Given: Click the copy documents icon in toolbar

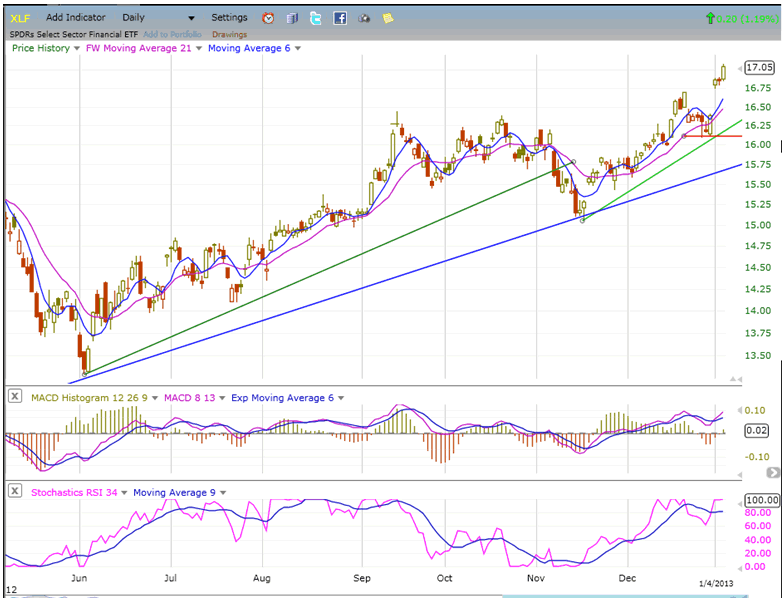Looking at the screenshot, I should pos(292,18).
